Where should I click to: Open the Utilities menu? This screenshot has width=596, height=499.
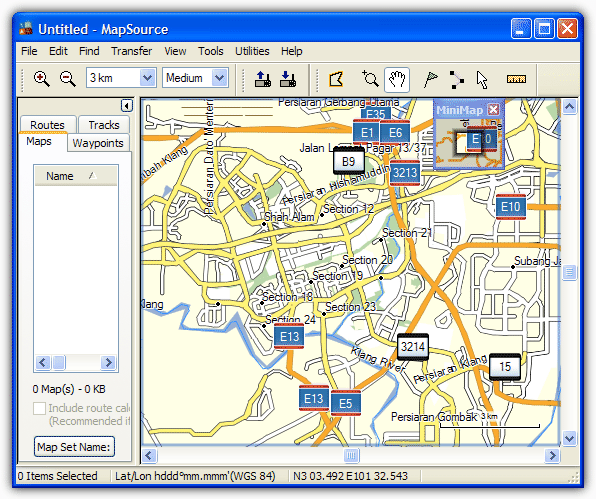coord(252,51)
